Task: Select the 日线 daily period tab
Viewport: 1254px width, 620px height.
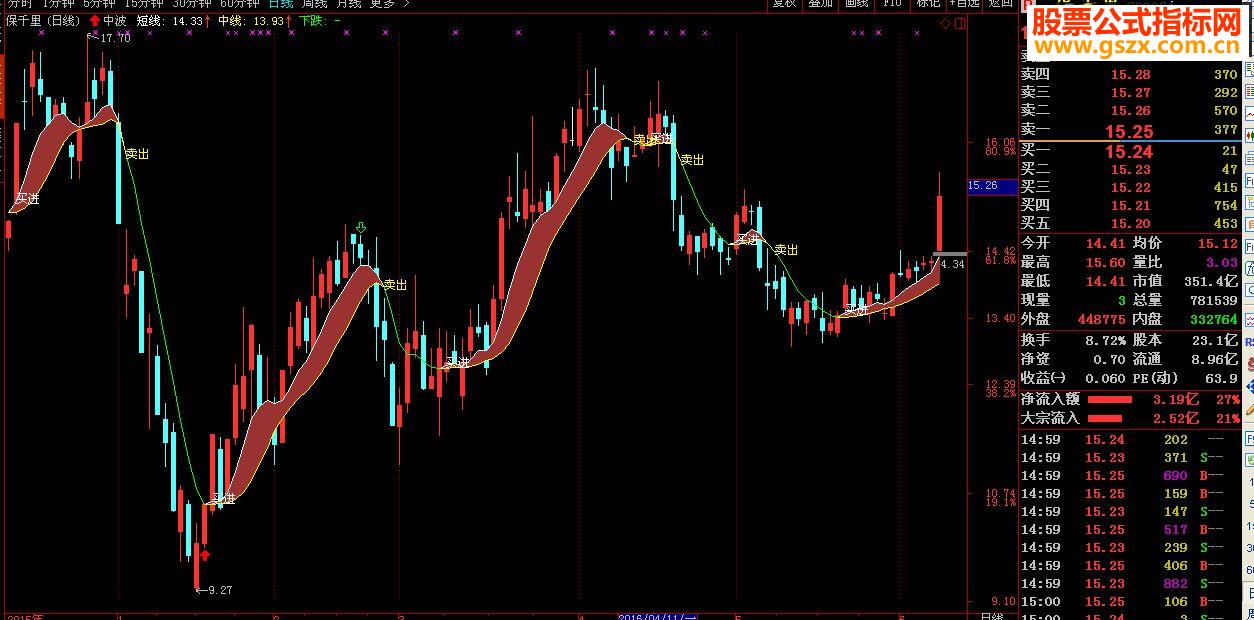Action: pyautogui.click(x=281, y=3)
